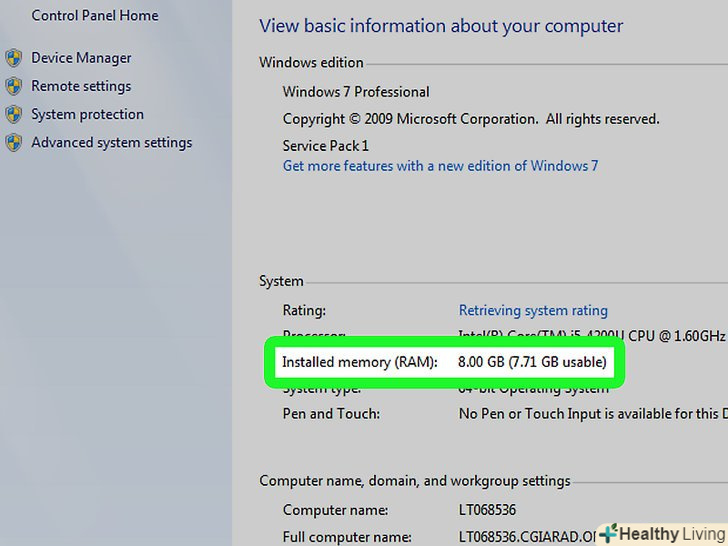This screenshot has width=728, height=546.
Task: Open System protection
Action: pyautogui.click(x=87, y=114)
